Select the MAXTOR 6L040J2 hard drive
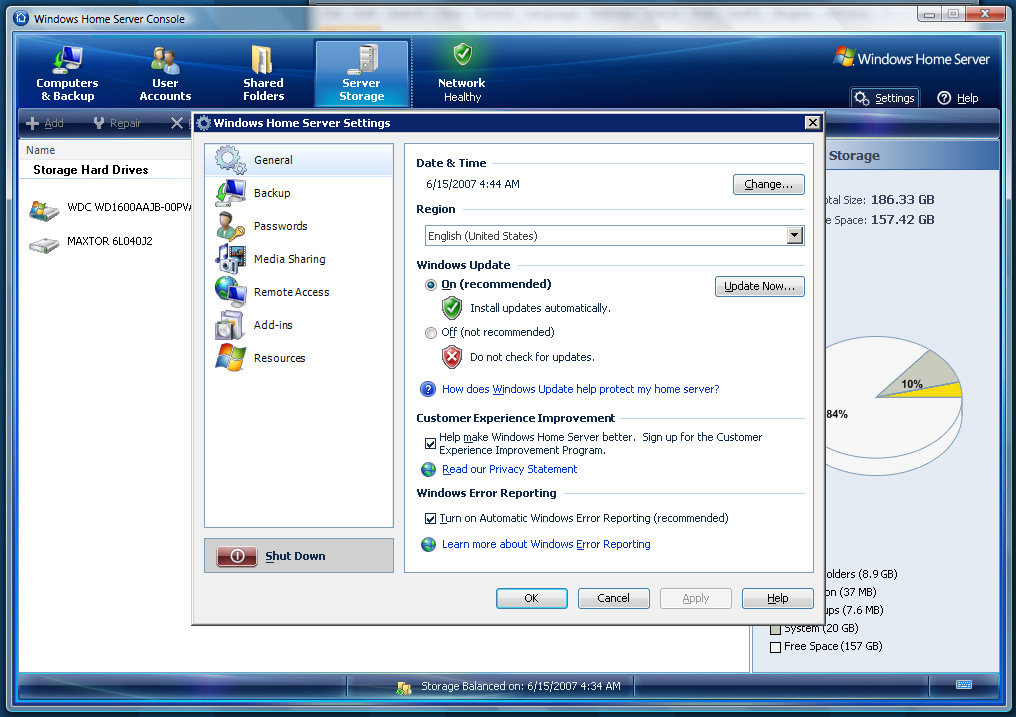 pos(109,241)
